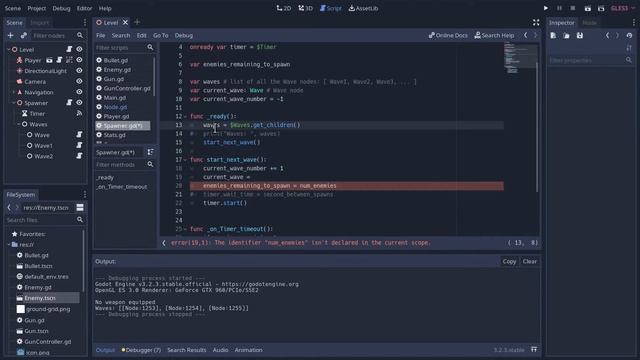Collapse the Spawner node
Image resolution: width=640 pixels, height=360 pixels.
click(13, 103)
